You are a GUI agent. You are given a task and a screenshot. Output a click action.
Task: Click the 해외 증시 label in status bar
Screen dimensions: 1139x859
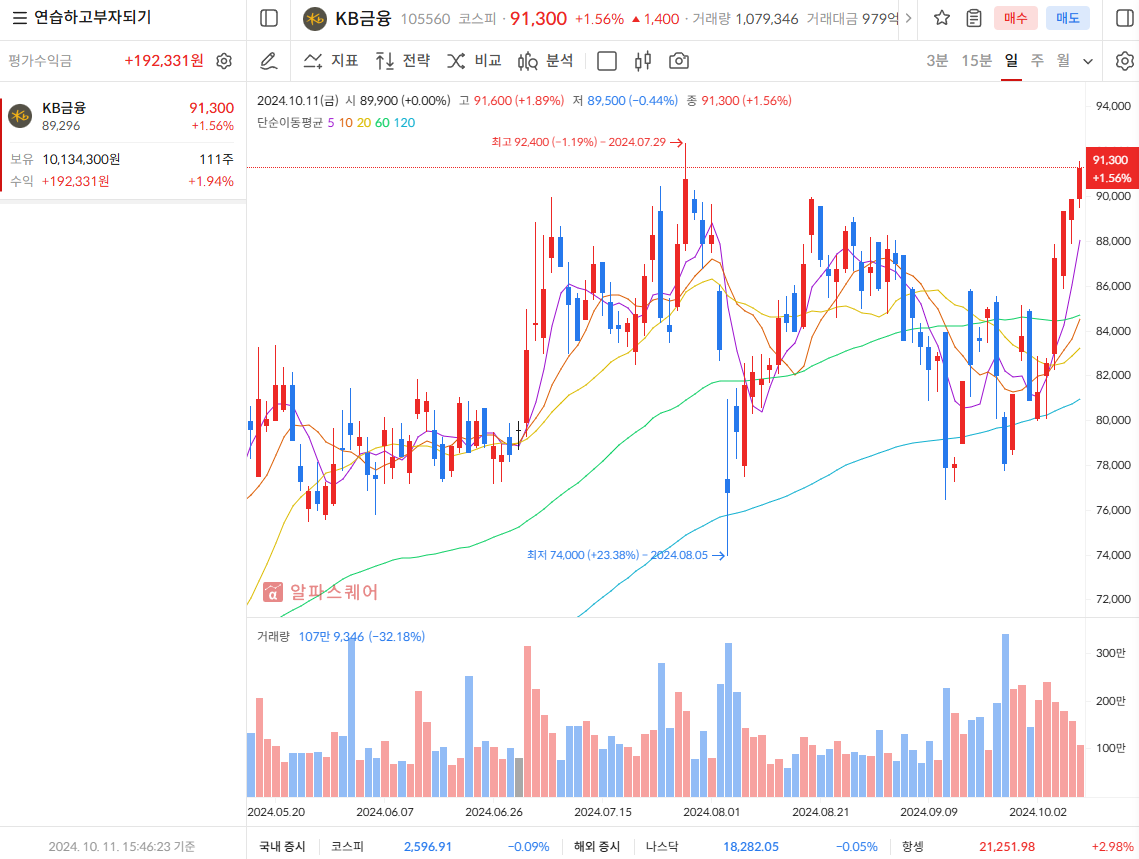(597, 847)
